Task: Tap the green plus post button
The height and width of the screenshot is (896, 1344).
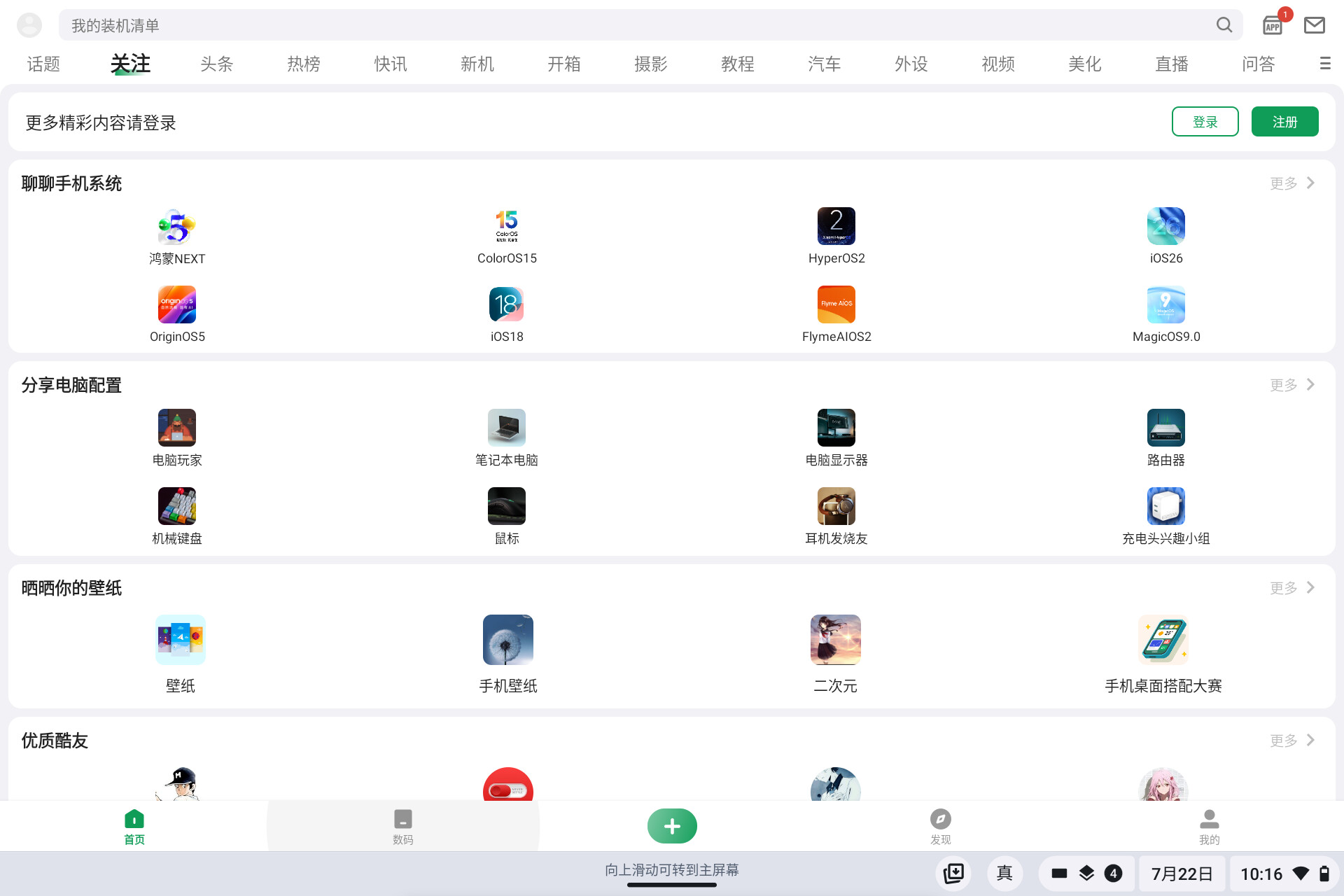Action: pos(672,826)
